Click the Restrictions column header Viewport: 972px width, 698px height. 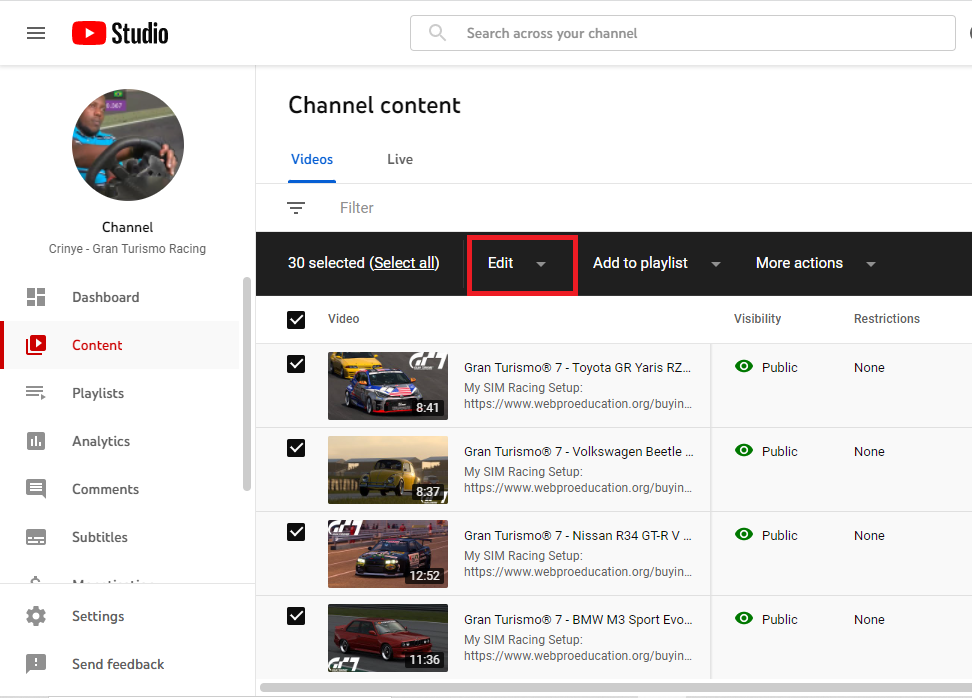(887, 319)
